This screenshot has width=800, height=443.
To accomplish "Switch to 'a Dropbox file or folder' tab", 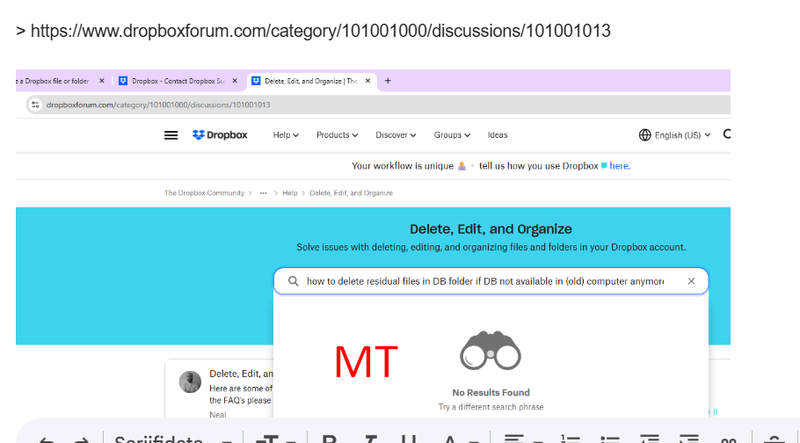I will (x=52, y=81).
